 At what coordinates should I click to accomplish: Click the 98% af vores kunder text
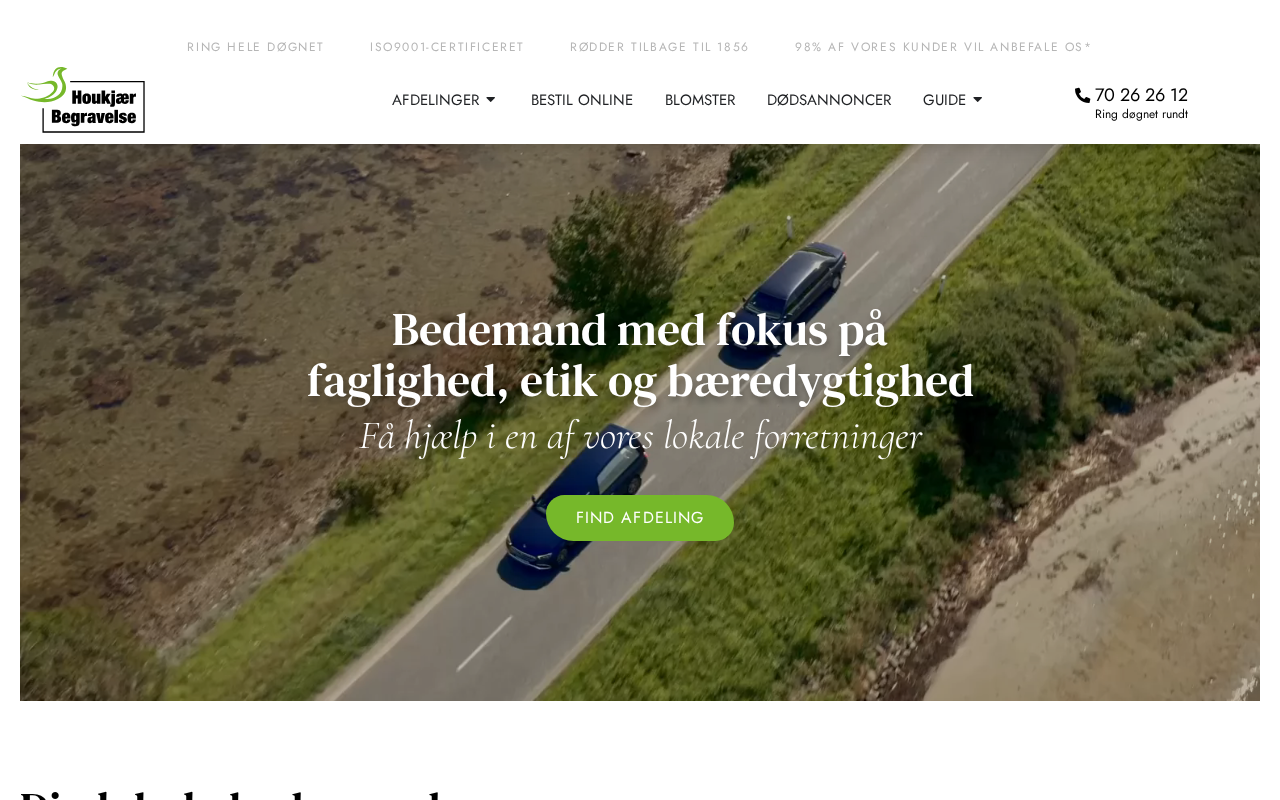pyautogui.click(x=943, y=47)
